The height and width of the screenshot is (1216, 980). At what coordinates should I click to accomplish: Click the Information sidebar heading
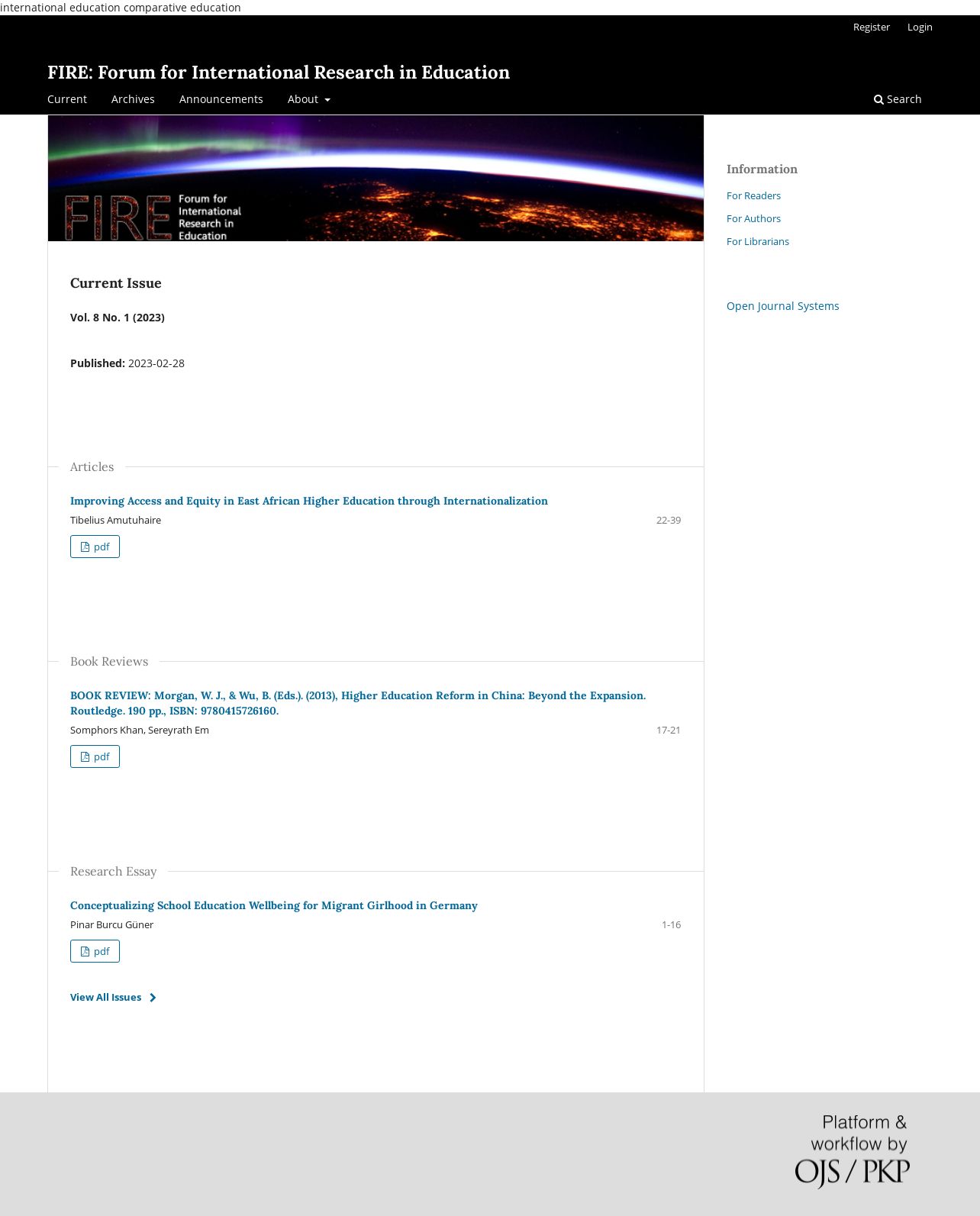(762, 169)
